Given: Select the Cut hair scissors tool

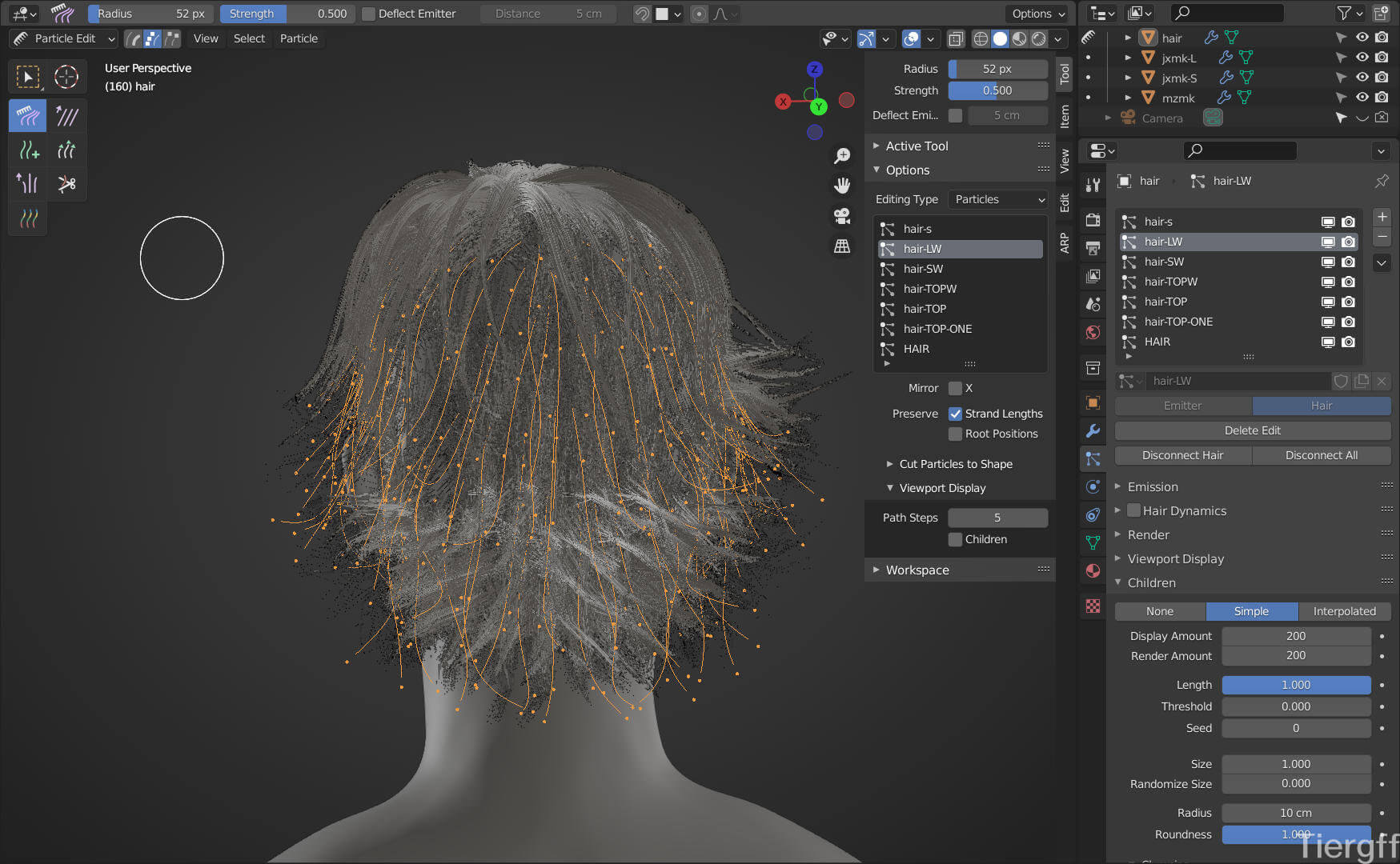Looking at the screenshot, I should pos(66,184).
